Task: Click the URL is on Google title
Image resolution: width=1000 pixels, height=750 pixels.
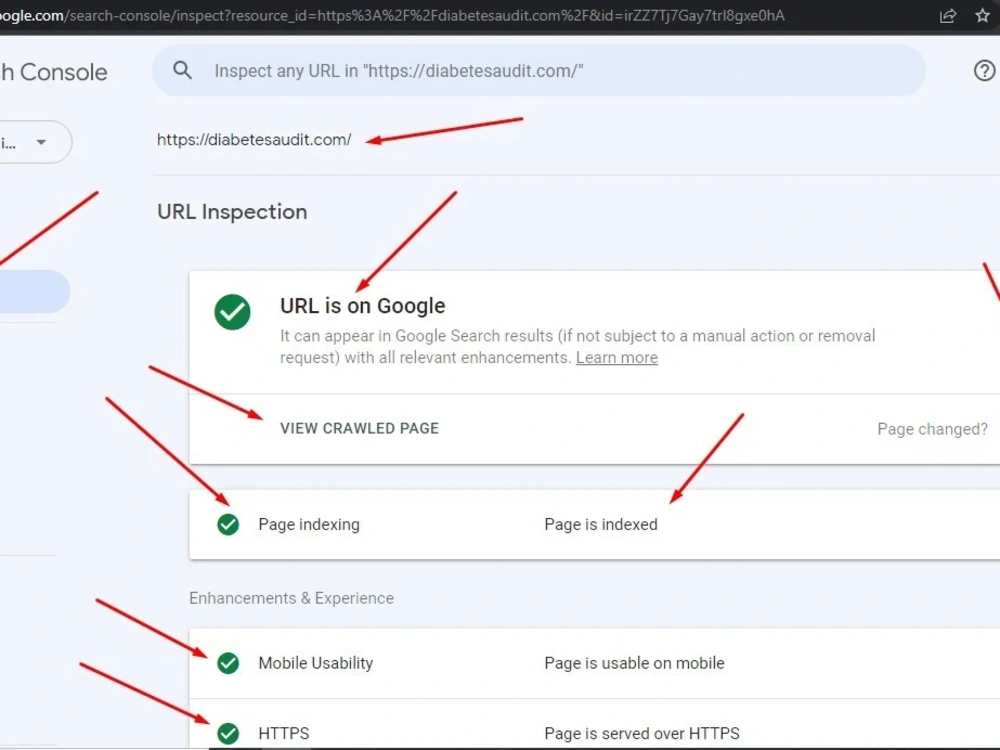Action: 362,305
